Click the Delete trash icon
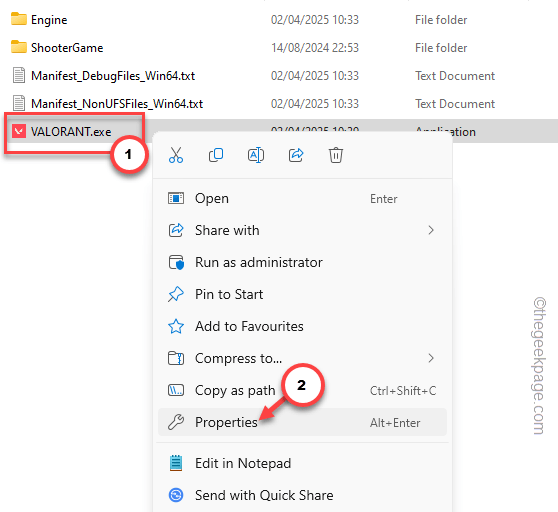The image size is (558, 512). coord(336,155)
